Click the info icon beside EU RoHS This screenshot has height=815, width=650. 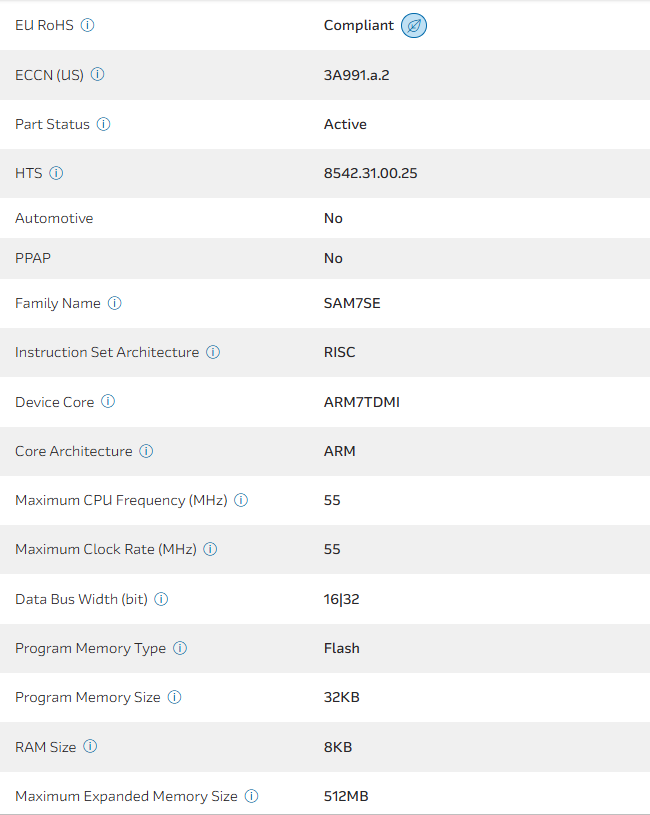click(x=87, y=25)
